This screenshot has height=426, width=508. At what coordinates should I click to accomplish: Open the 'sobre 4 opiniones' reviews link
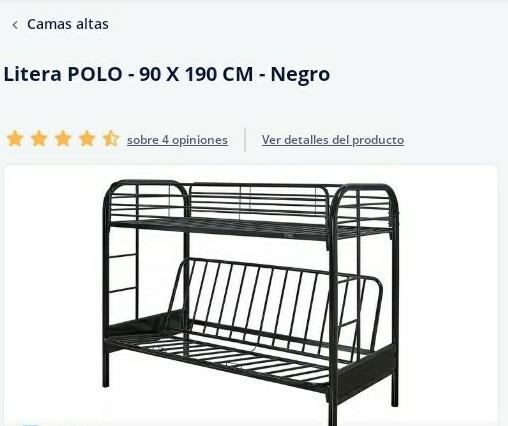[x=177, y=140]
